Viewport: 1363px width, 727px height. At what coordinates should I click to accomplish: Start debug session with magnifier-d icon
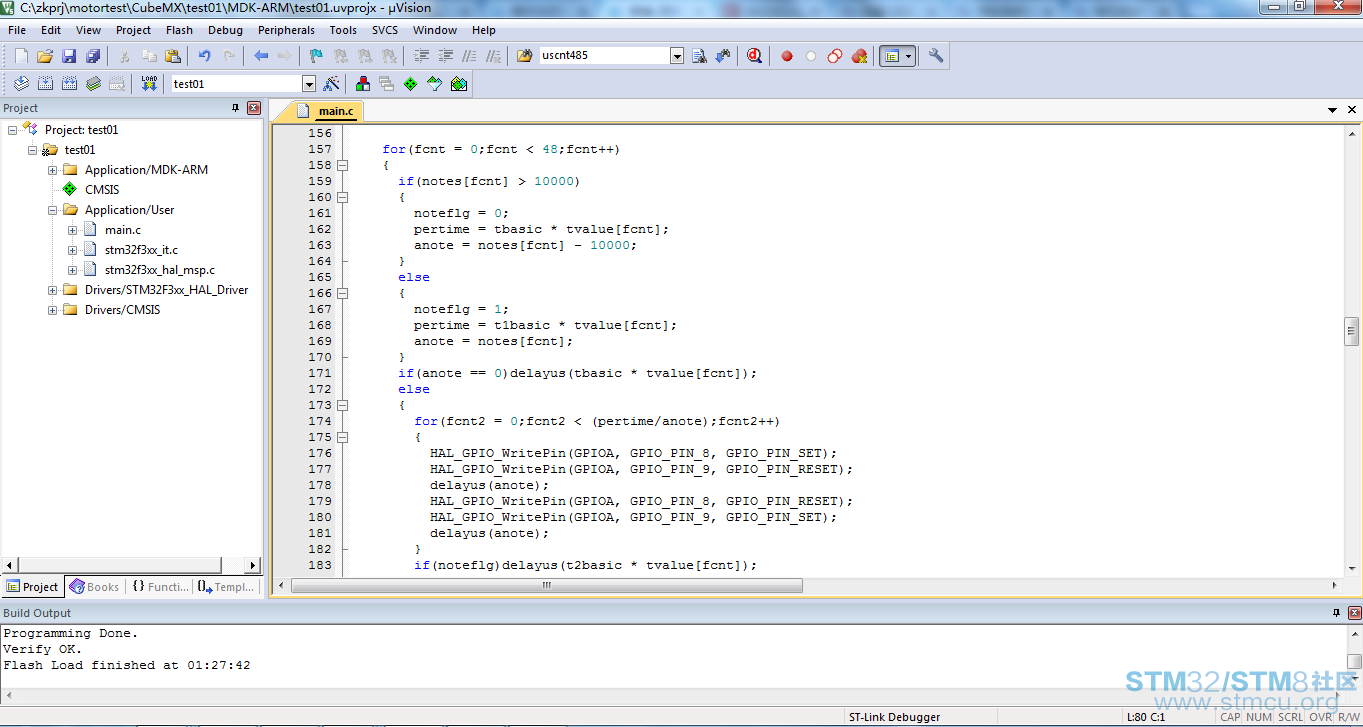[x=755, y=56]
